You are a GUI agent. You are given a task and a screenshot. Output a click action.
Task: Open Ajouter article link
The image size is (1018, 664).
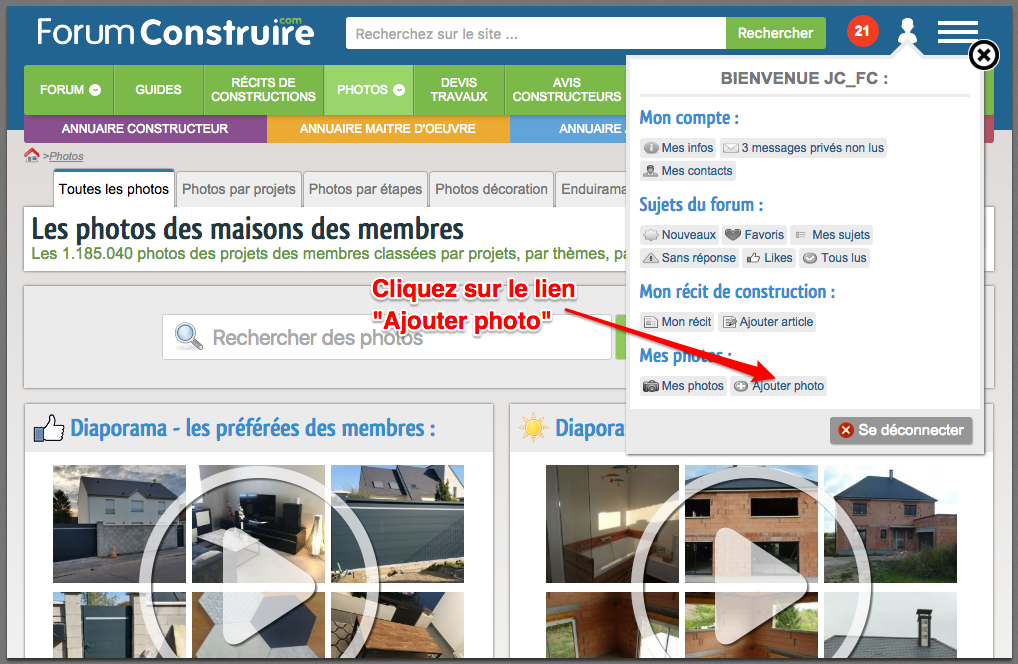click(x=767, y=322)
